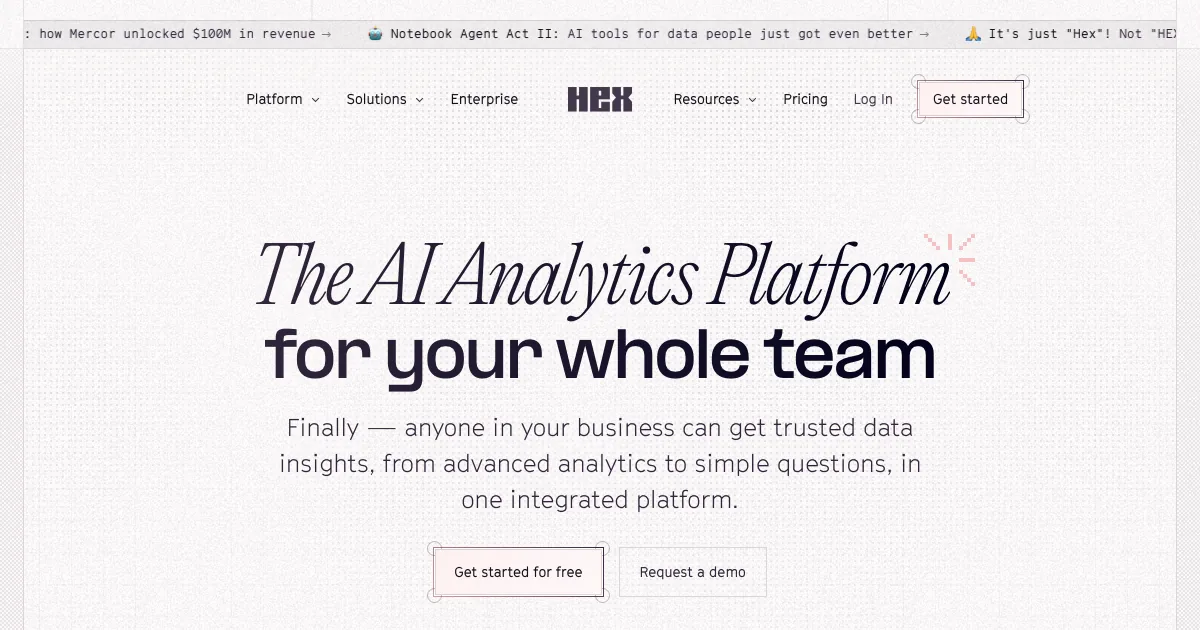Click the robot emoji in the announcement banner
Image resolution: width=1200 pixels, height=630 pixels.
(x=375, y=34)
